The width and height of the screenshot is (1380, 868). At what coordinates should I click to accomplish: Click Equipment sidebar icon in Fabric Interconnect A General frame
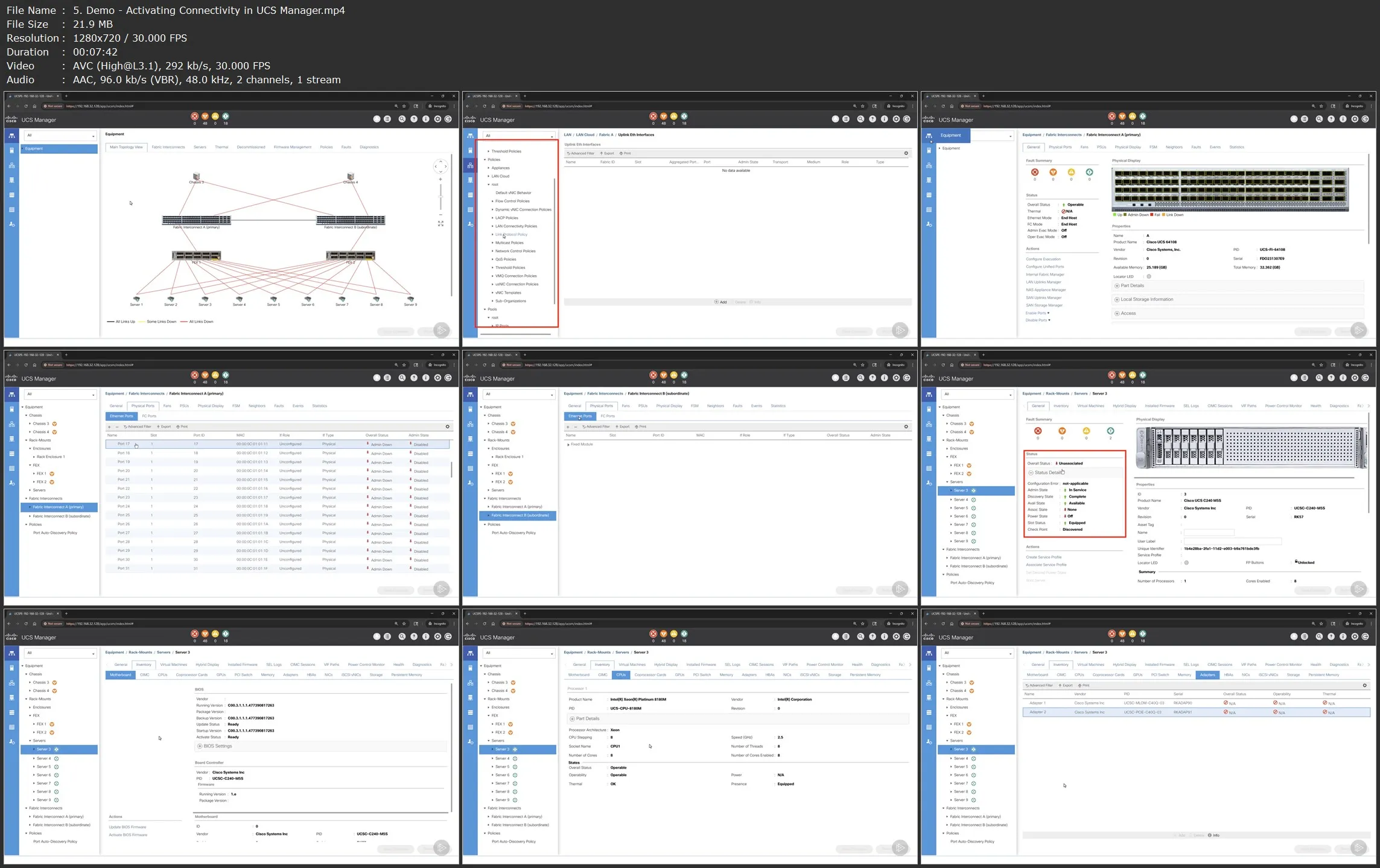point(929,136)
